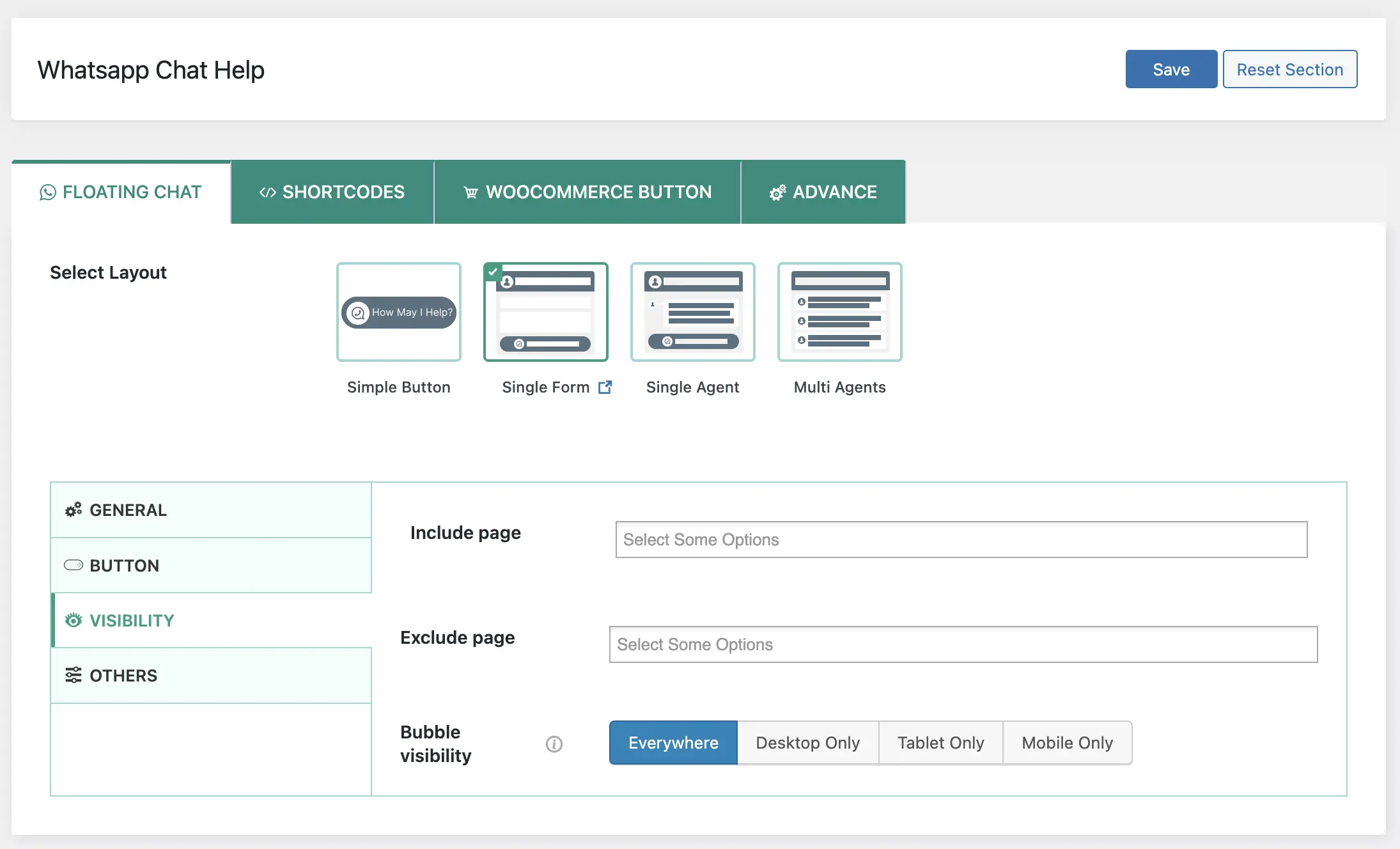Click the Include page field label
The height and width of the screenshot is (849, 1400).
pyautogui.click(x=465, y=533)
